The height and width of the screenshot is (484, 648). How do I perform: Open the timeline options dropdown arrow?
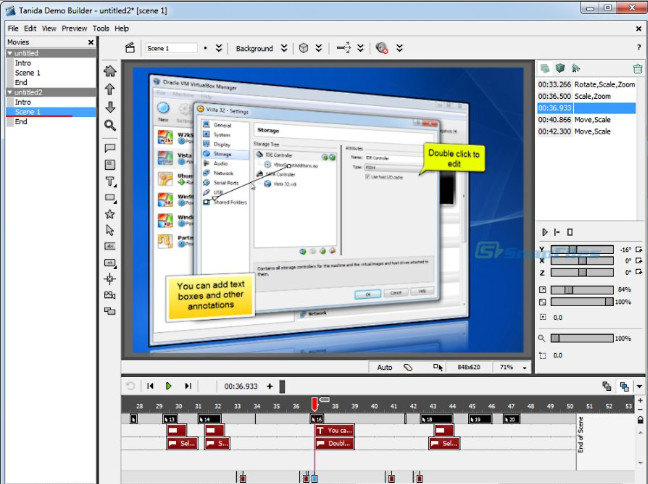click(639, 386)
